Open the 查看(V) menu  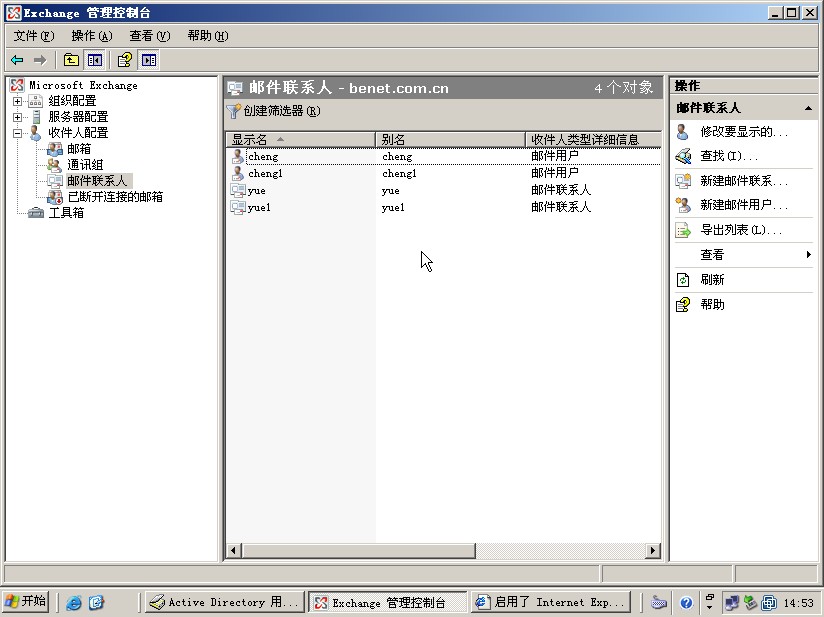(x=150, y=36)
